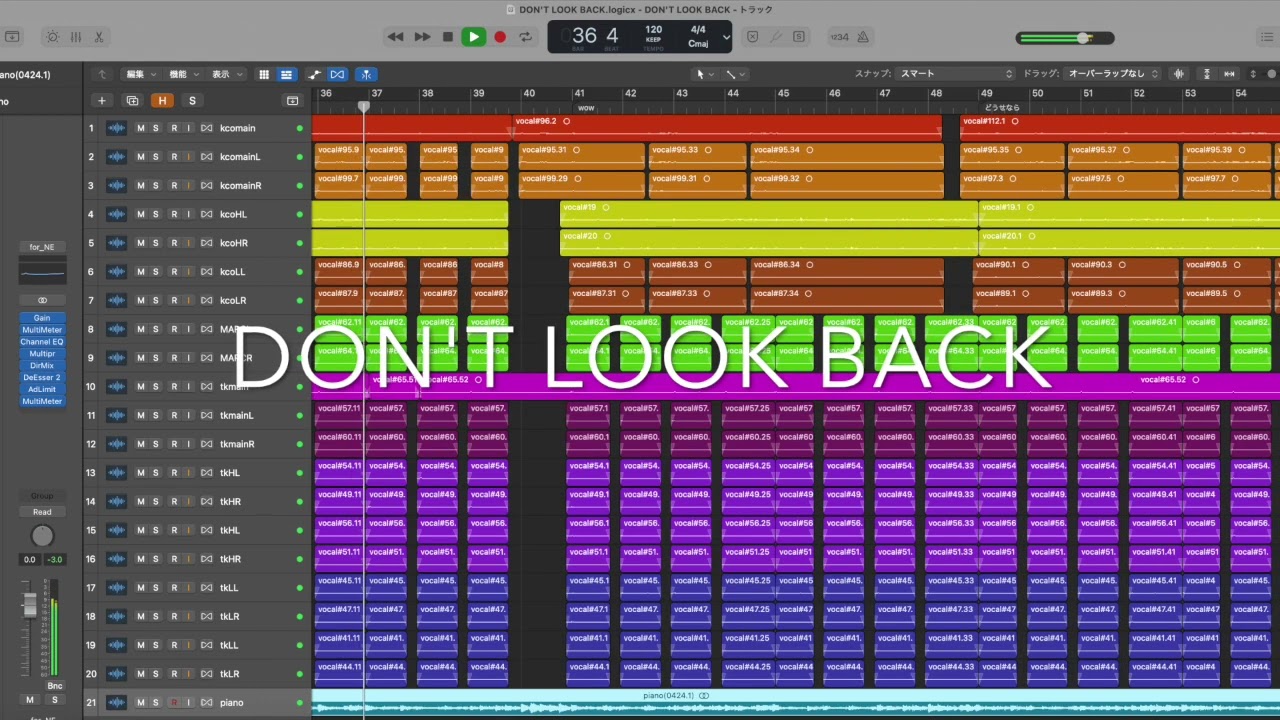This screenshot has height=720, width=1280.
Task: Open the Tuner icon
Action: click(x=776, y=37)
